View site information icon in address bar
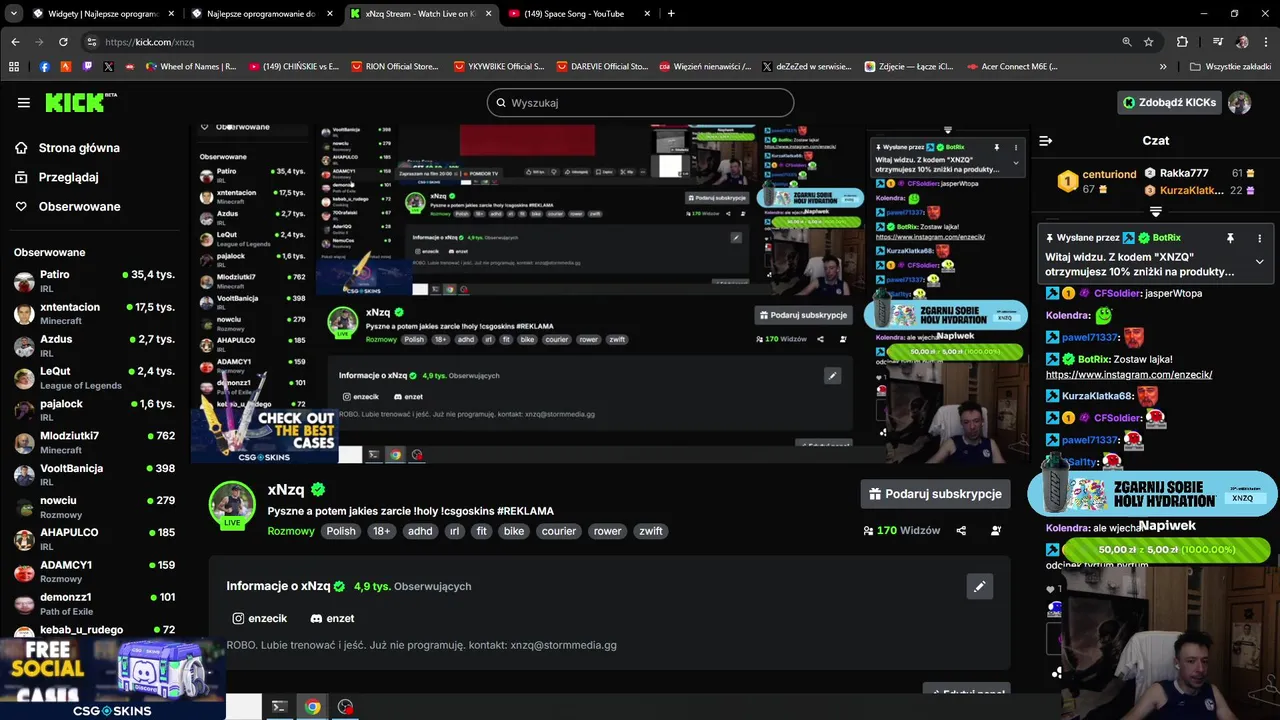The image size is (1280, 720). click(x=91, y=42)
